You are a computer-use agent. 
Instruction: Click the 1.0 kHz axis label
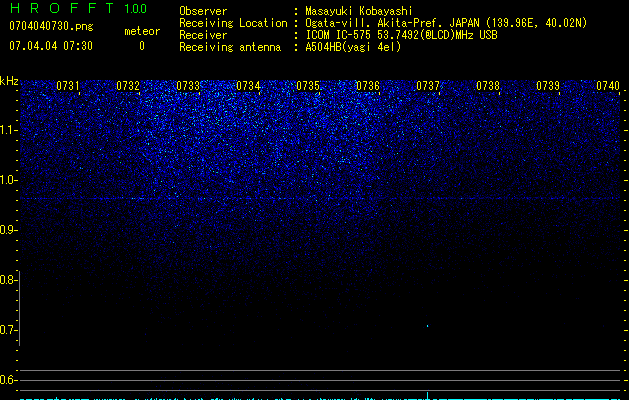tap(8, 180)
